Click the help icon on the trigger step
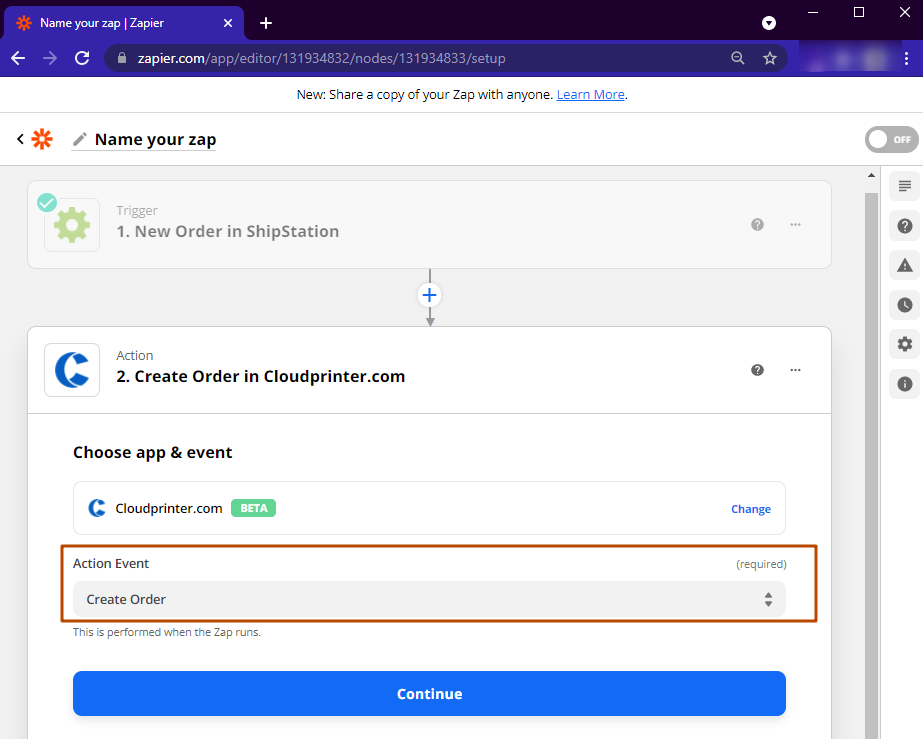This screenshot has width=923, height=739. (758, 224)
